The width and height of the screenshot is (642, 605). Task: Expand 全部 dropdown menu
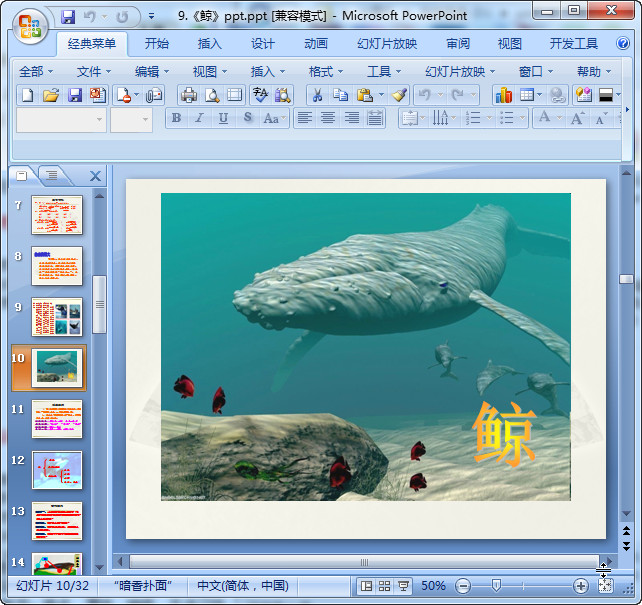coord(36,72)
